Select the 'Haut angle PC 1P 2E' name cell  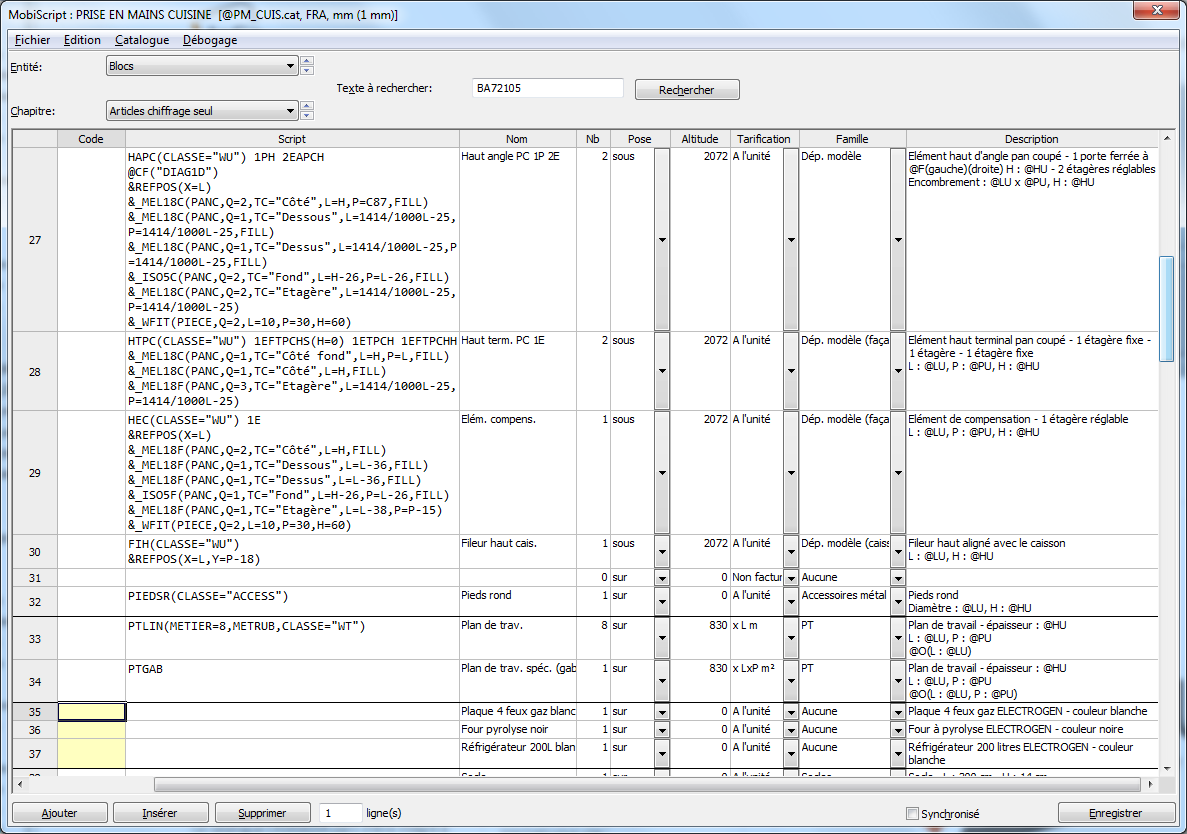click(x=518, y=240)
